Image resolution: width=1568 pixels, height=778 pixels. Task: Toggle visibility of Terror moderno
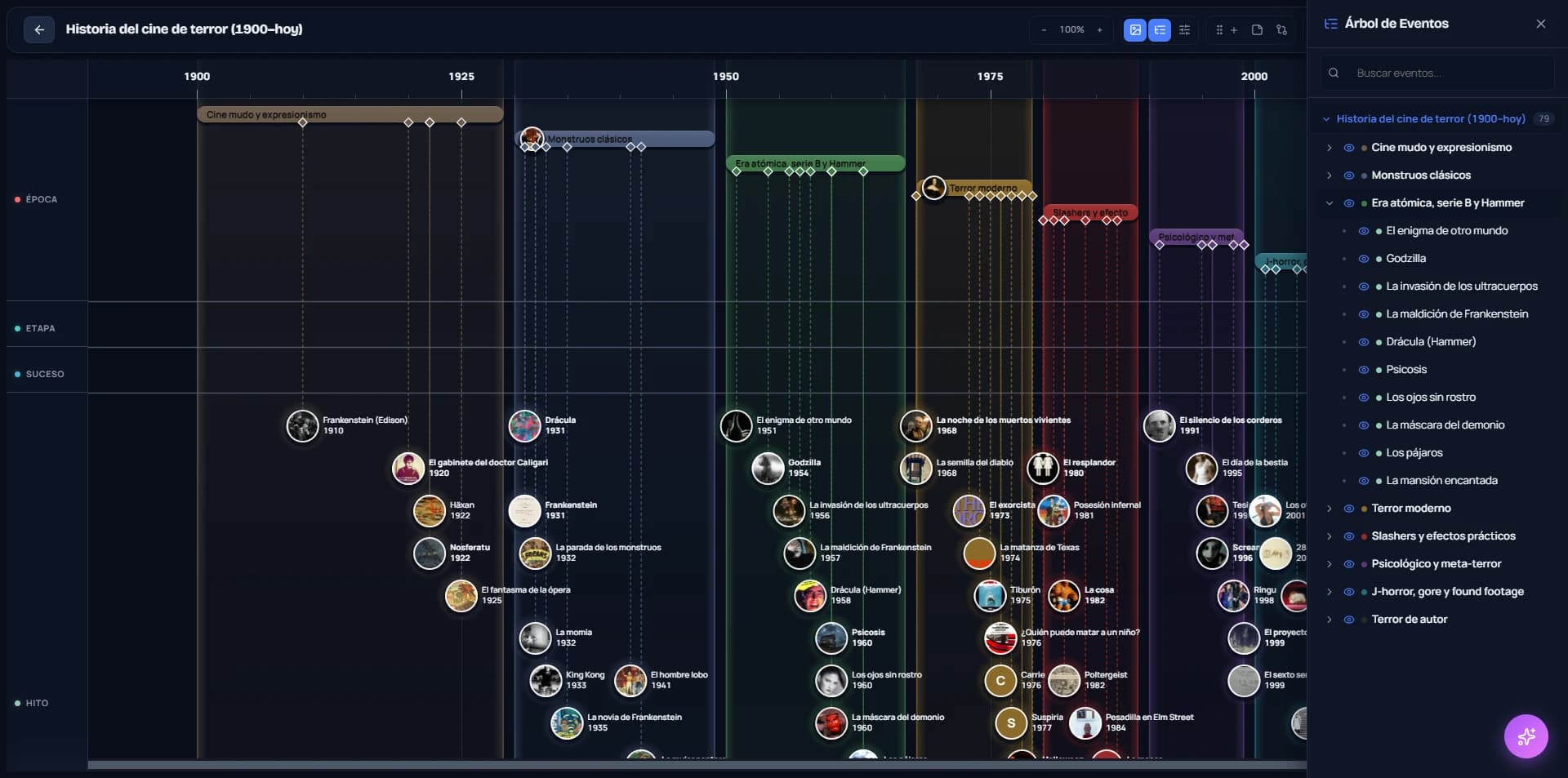point(1349,509)
